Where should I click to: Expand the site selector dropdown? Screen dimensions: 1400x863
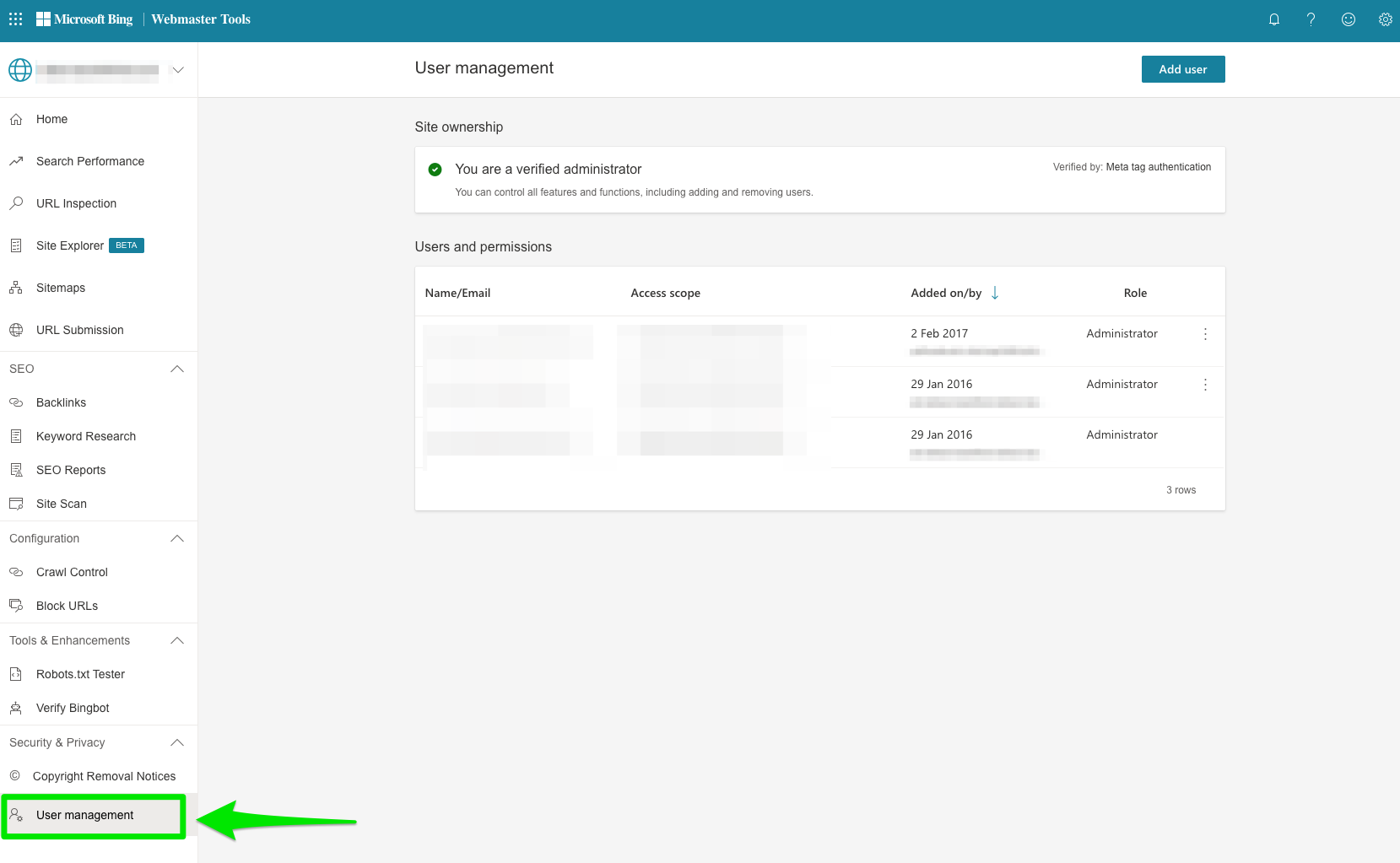tap(177, 69)
